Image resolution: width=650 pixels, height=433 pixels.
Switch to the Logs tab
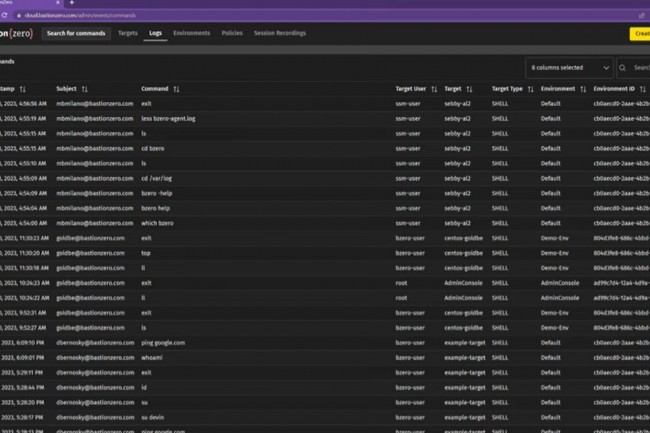pyautogui.click(x=155, y=33)
